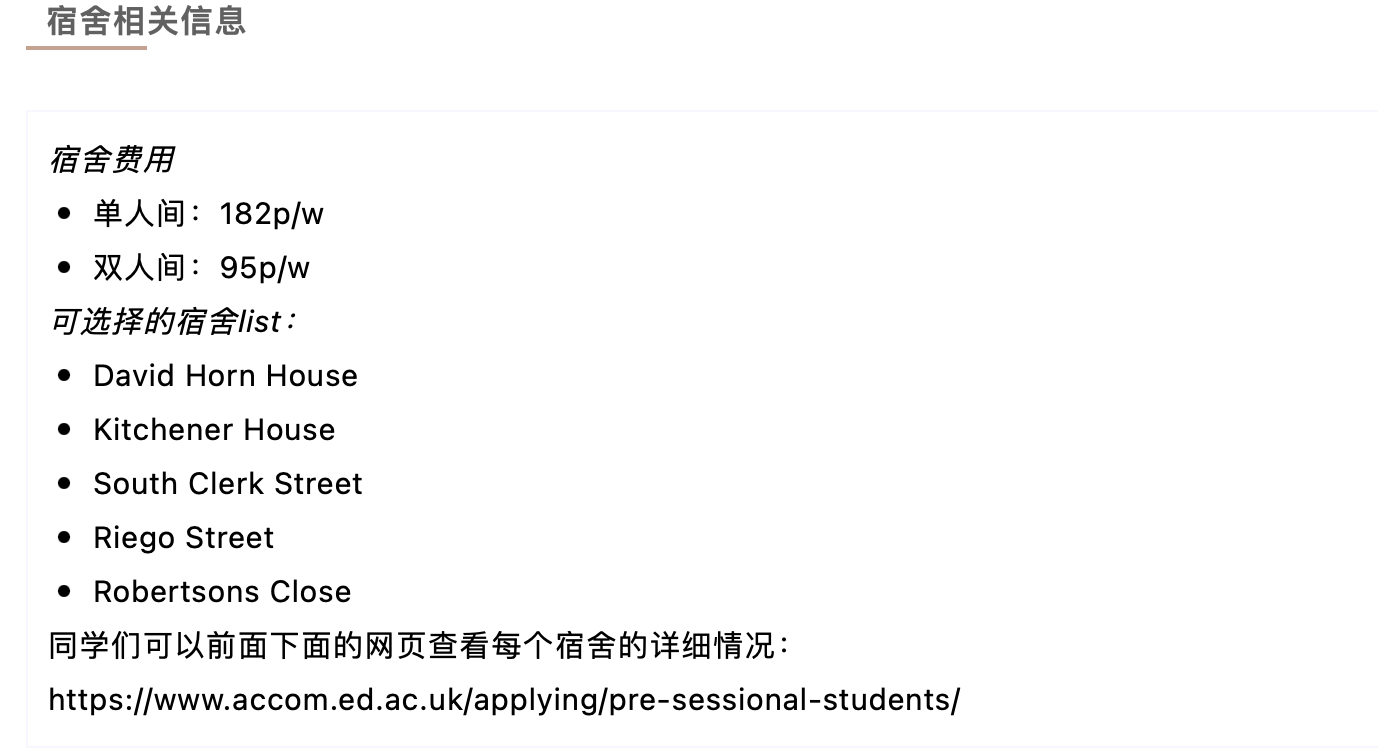
Task: Click the bullet beside Riego Street
Action: tap(65, 537)
